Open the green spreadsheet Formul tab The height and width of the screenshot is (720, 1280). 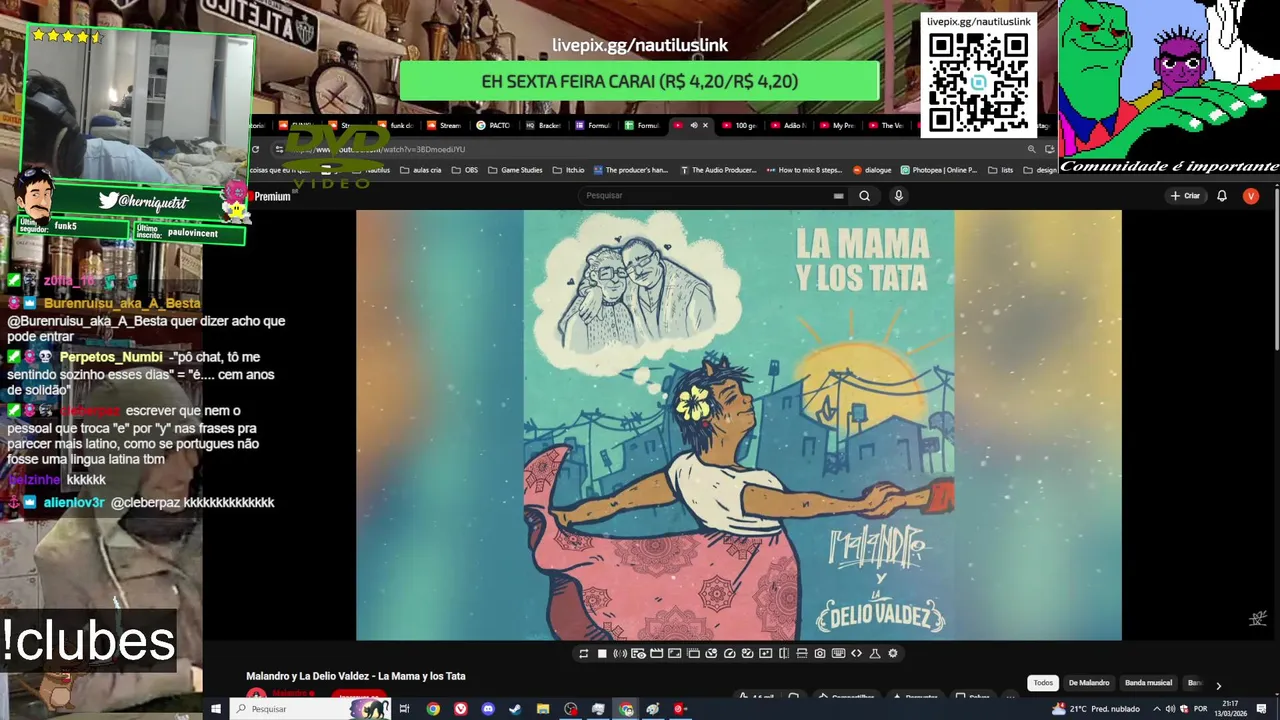[642, 126]
